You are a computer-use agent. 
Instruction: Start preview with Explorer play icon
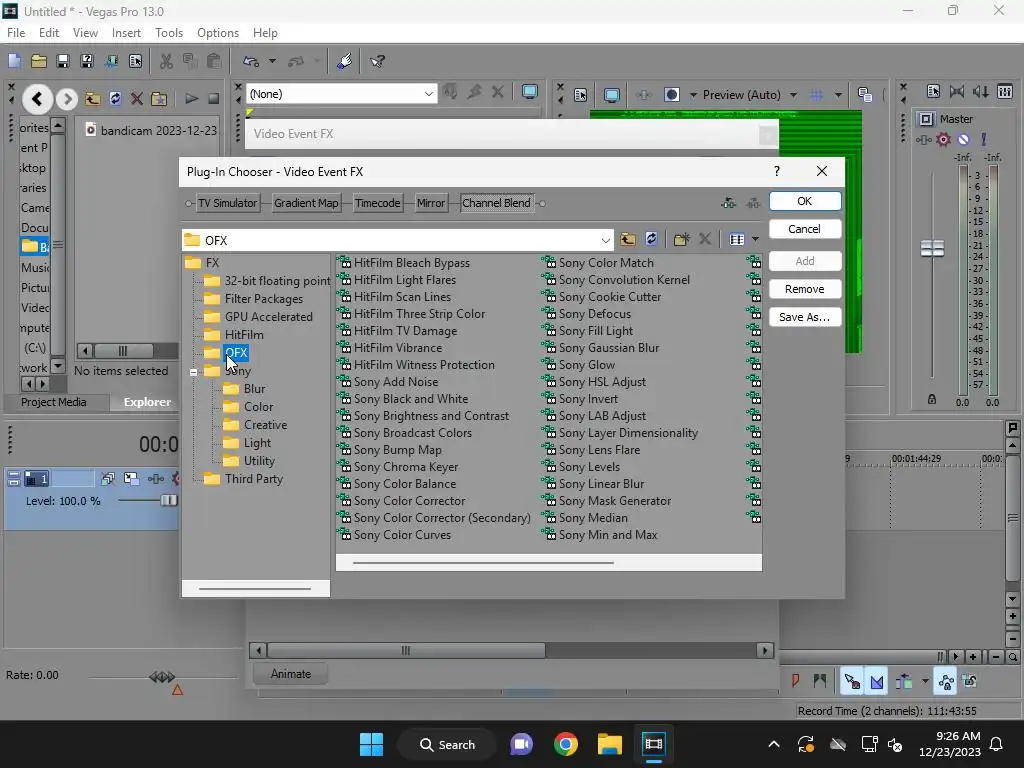pos(191,99)
